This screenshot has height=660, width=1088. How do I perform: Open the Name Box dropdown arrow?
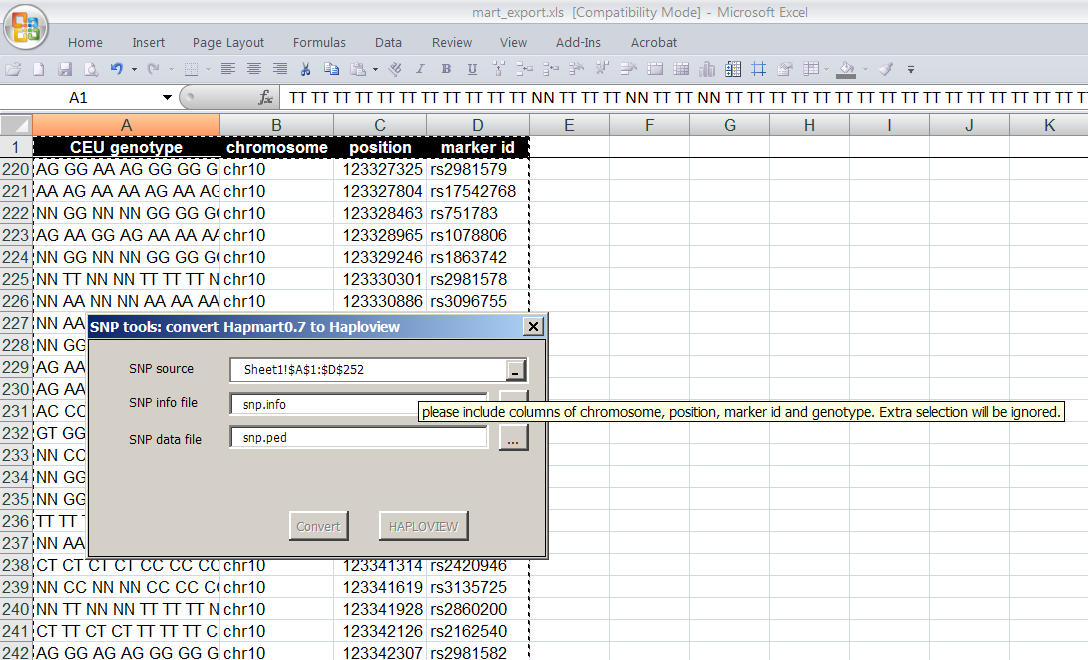click(167, 98)
